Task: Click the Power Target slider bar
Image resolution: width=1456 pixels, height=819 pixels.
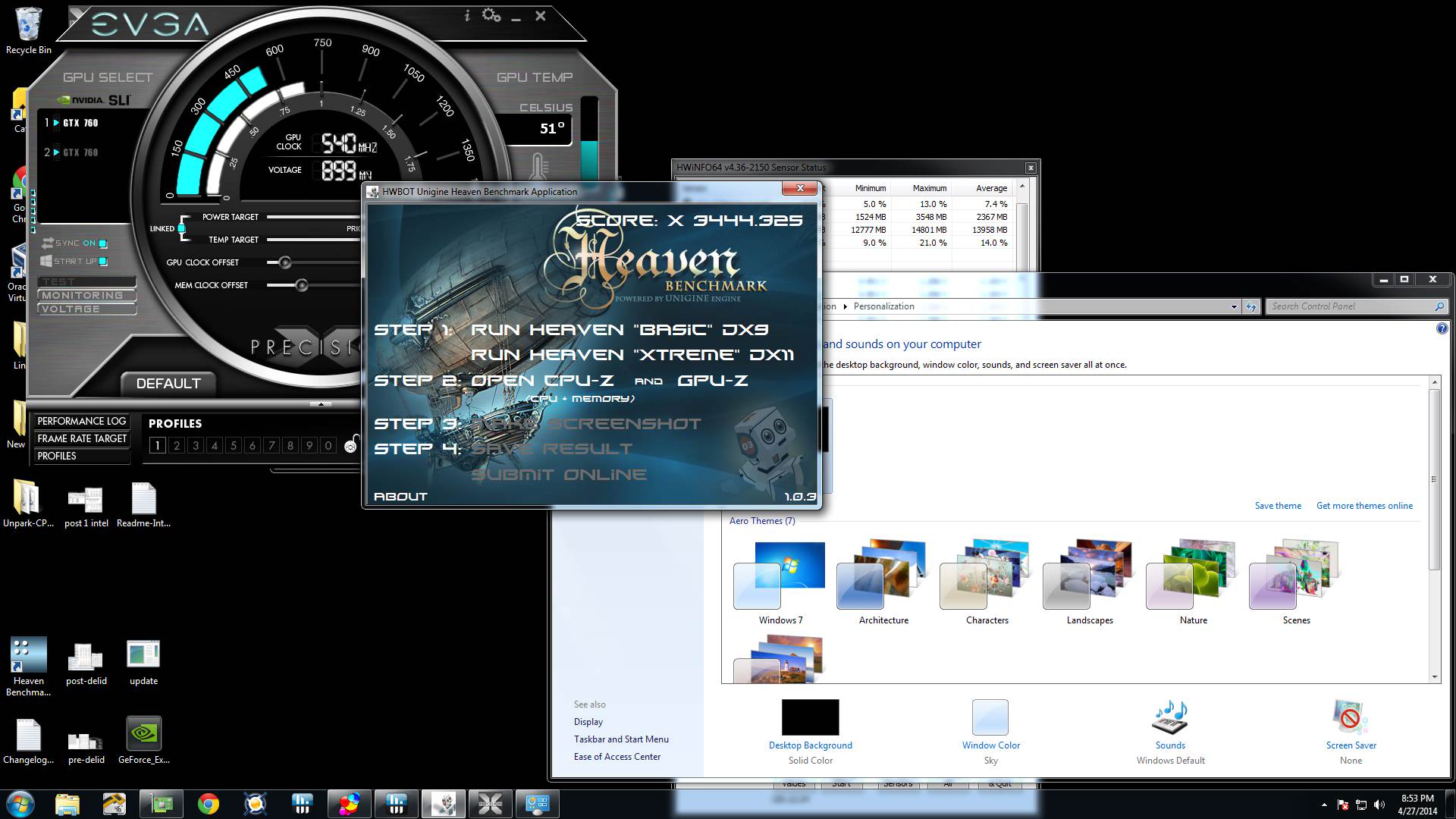Action: [313, 217]
